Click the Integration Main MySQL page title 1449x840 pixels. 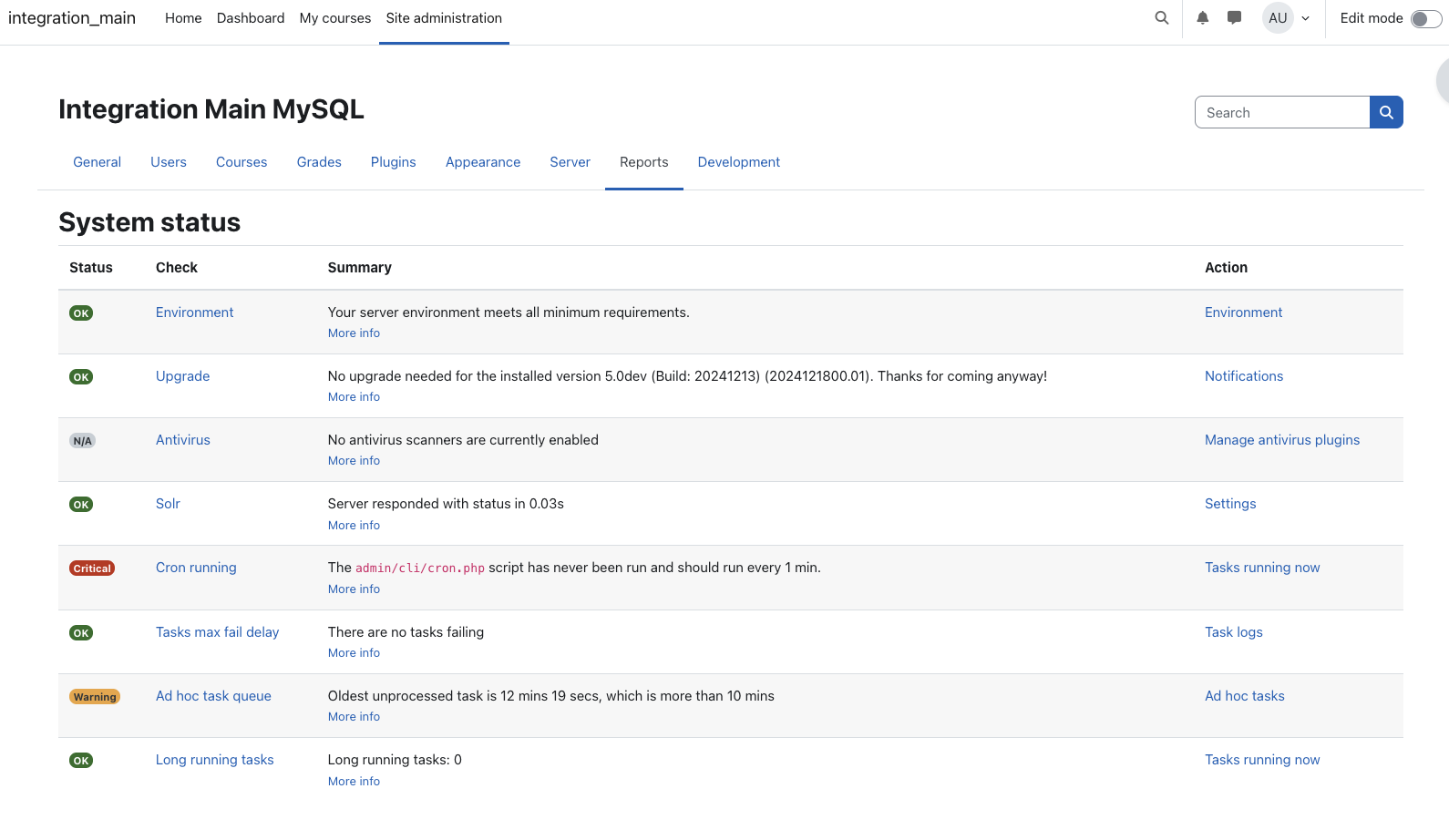pos(211,109)
